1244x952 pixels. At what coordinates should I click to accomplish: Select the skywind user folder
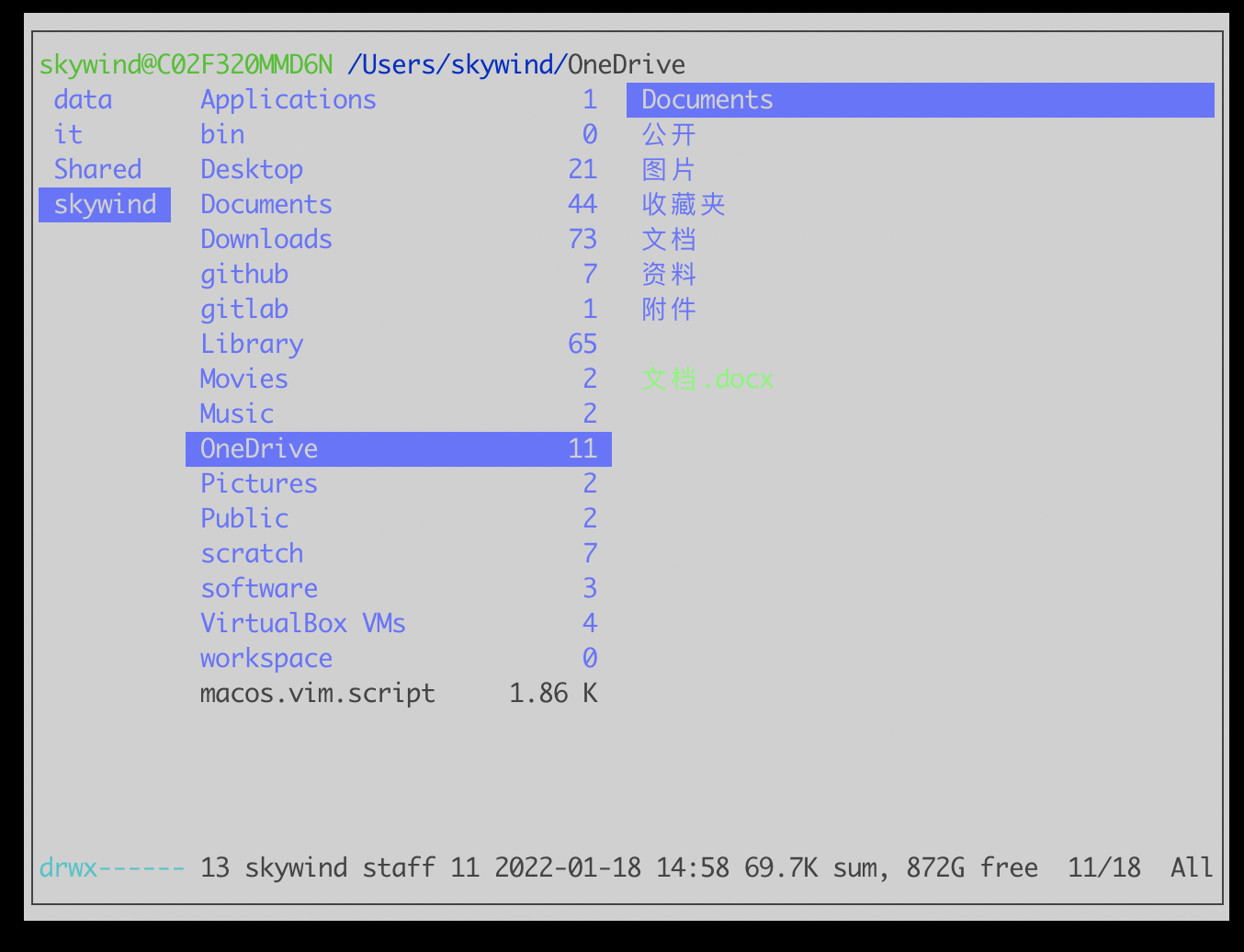pyautogui.click(x=104, y=204)
